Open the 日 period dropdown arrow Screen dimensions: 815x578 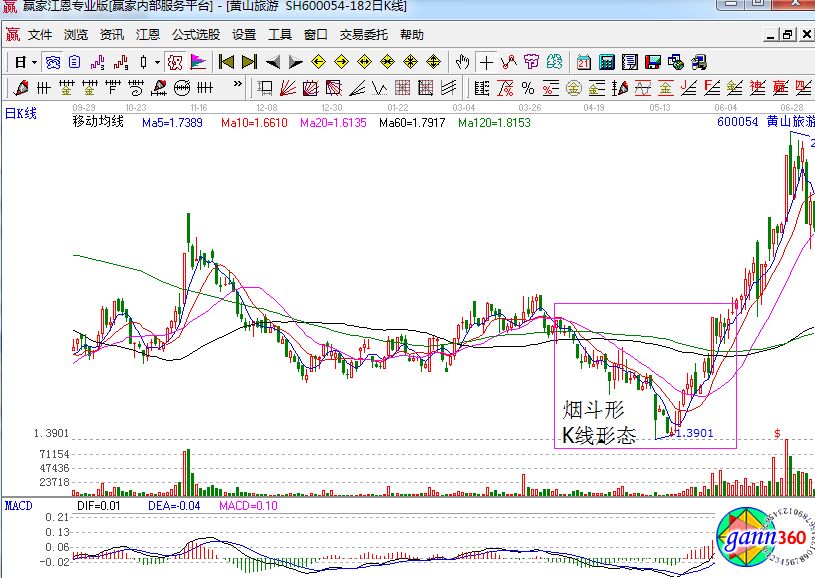[33, 61]
